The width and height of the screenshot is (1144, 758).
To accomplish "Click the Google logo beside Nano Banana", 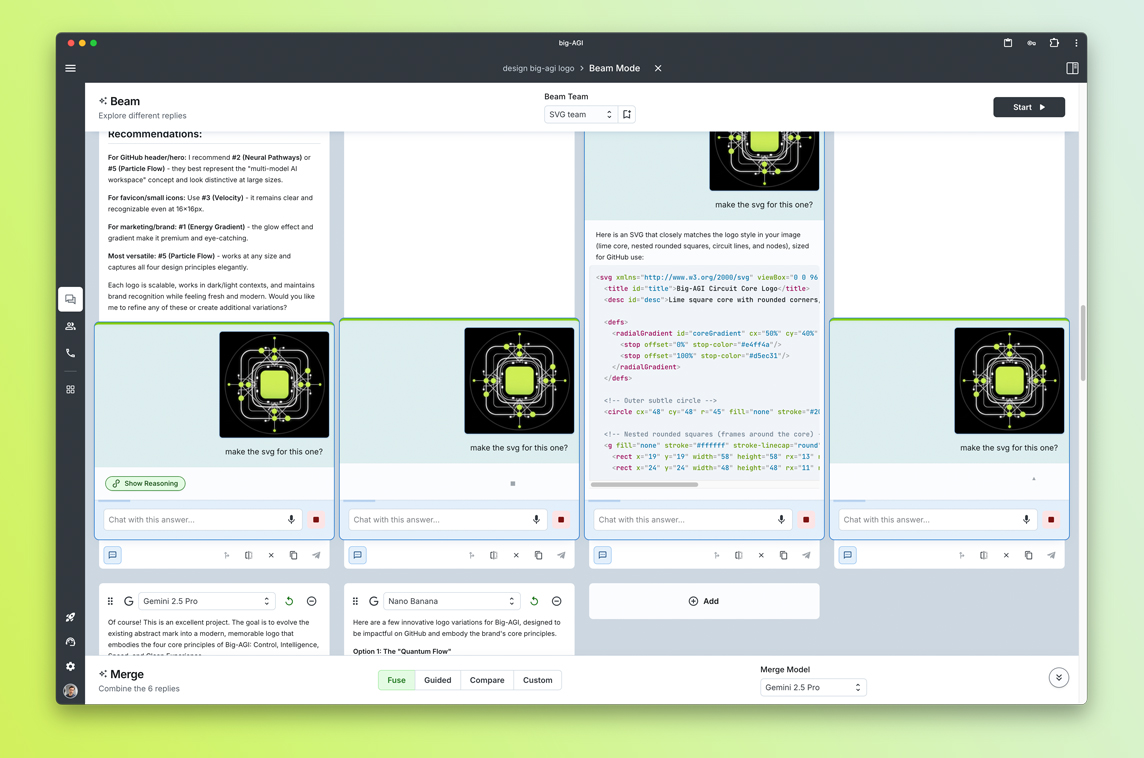I will tap(374, 601).
